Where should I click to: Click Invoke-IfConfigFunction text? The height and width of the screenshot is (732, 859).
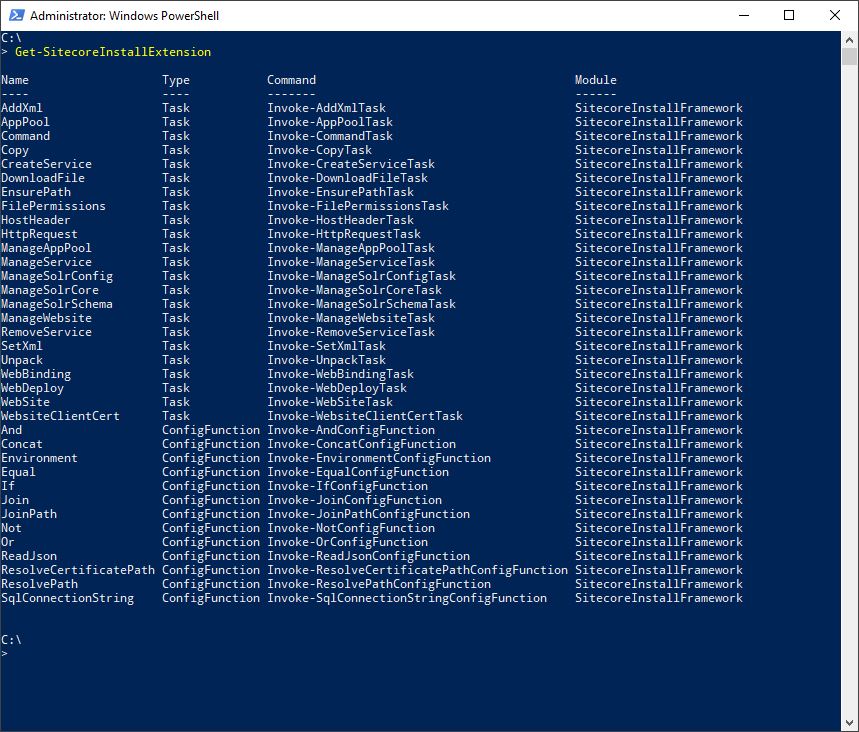pyautogui.click(x=347, y=486)
